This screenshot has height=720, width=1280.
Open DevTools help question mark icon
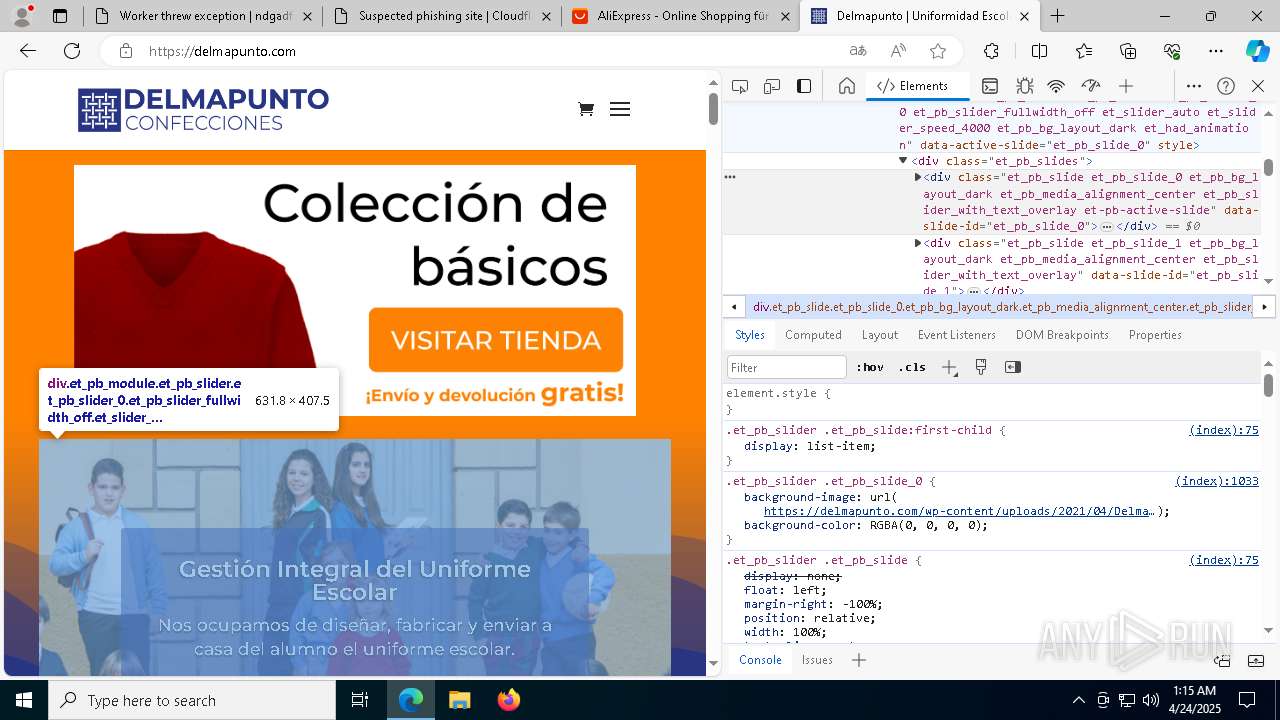[1226, 86]
